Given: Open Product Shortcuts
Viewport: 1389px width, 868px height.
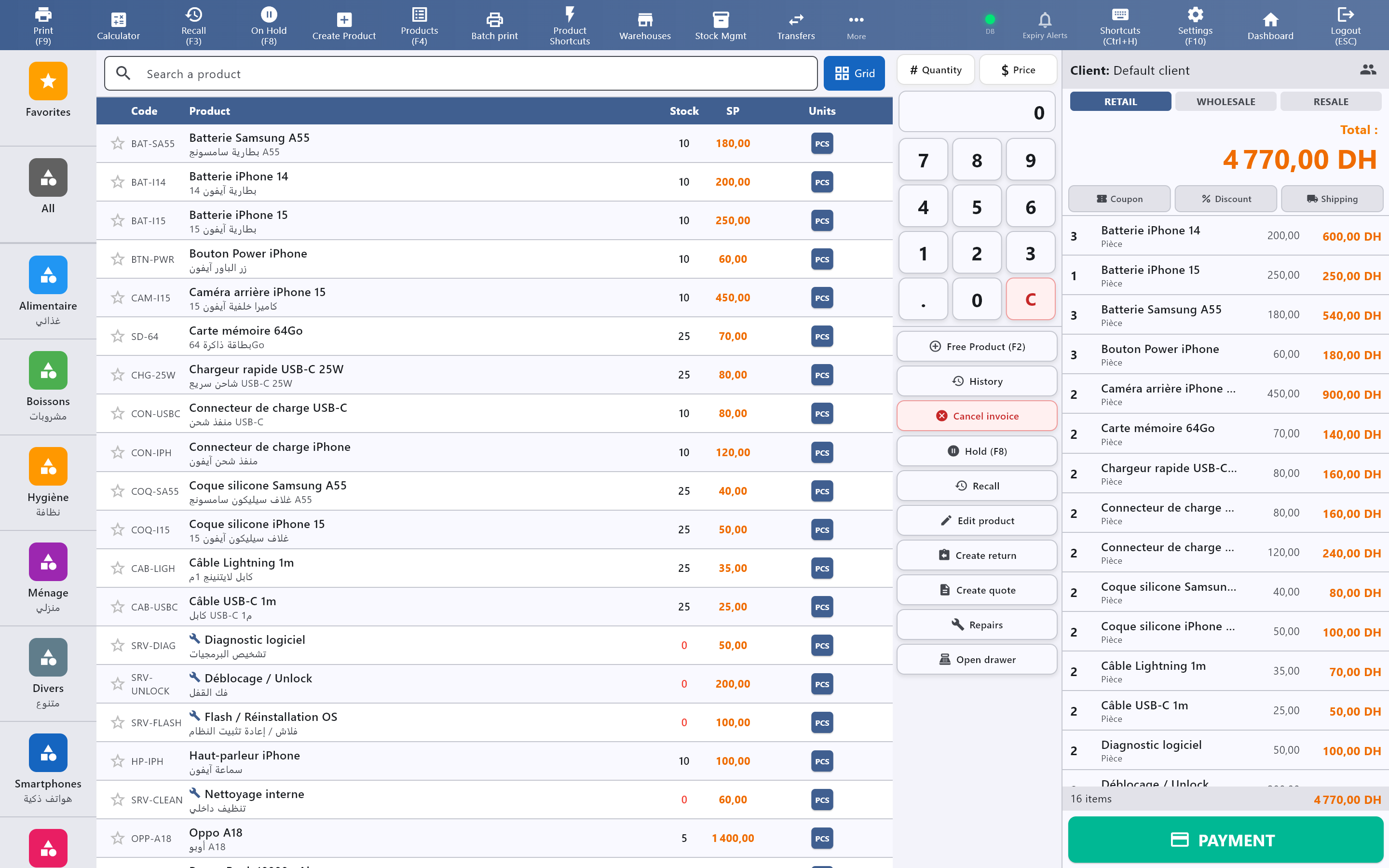Looking at the screenshot, I should click(570, 24).
